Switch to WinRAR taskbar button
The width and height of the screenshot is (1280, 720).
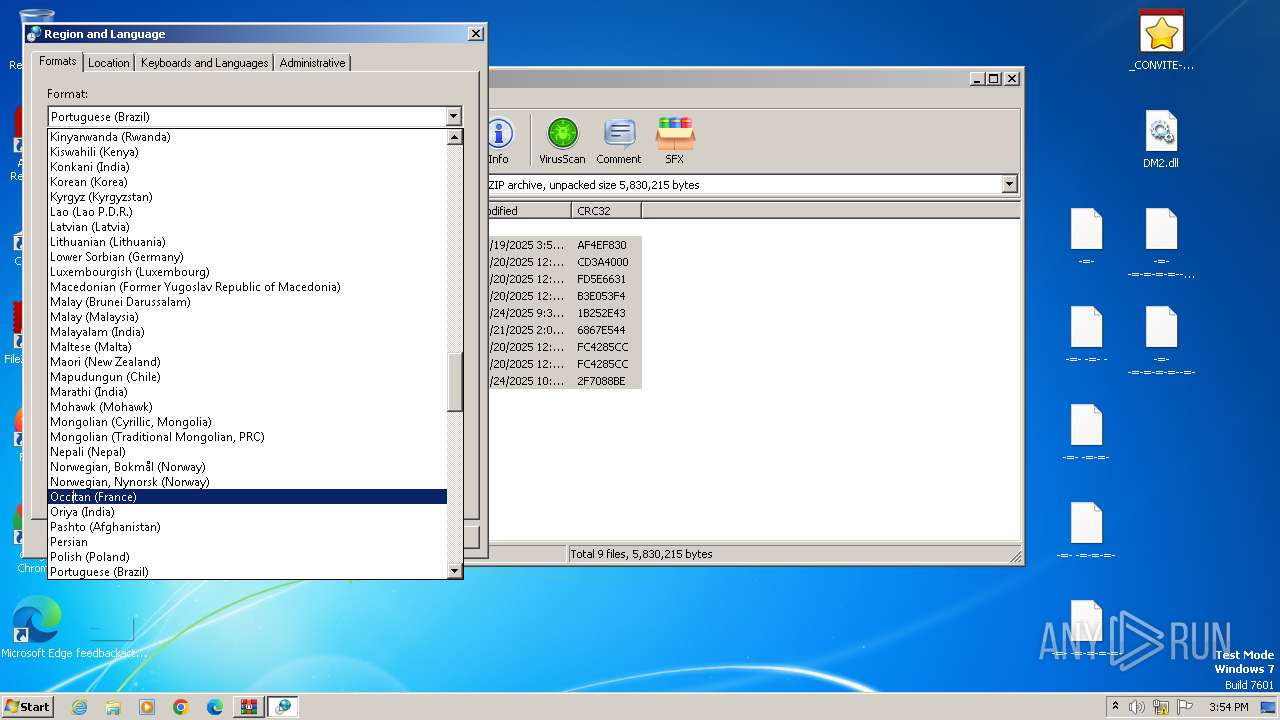(x=249, y=707)
